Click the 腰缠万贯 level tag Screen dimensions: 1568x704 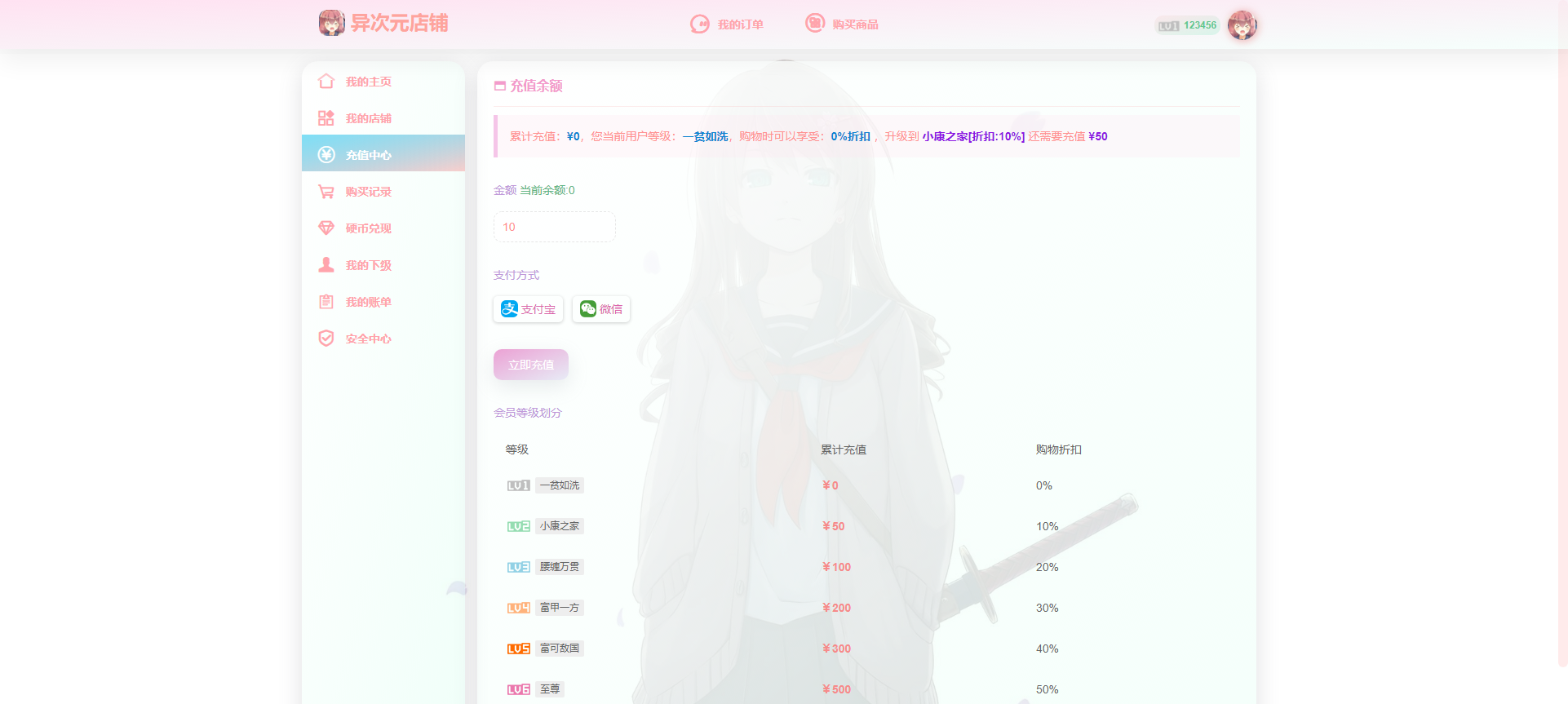click(560, 567)
